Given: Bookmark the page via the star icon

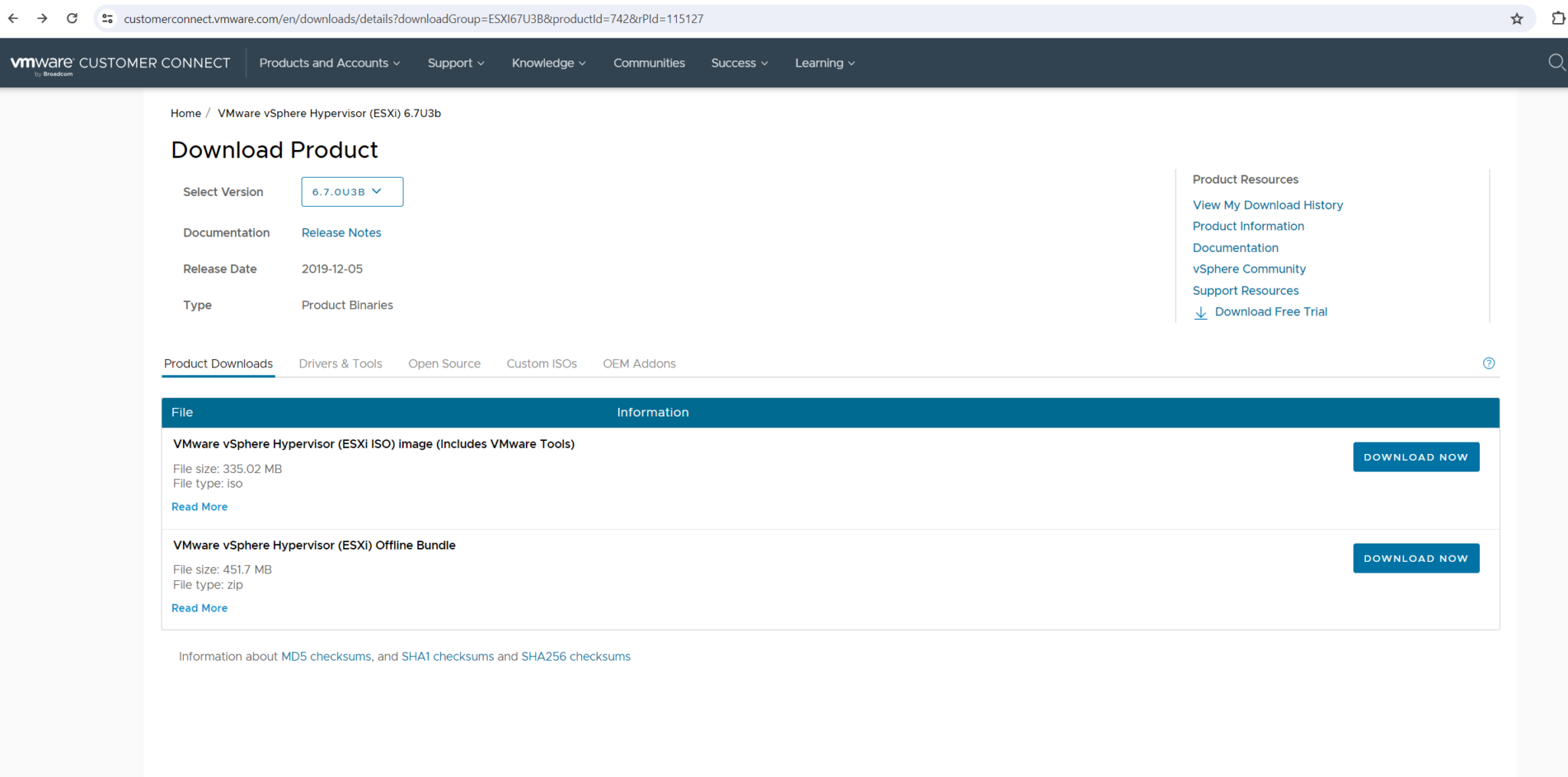Looking at the screenshot, I should pos(1517,18).
